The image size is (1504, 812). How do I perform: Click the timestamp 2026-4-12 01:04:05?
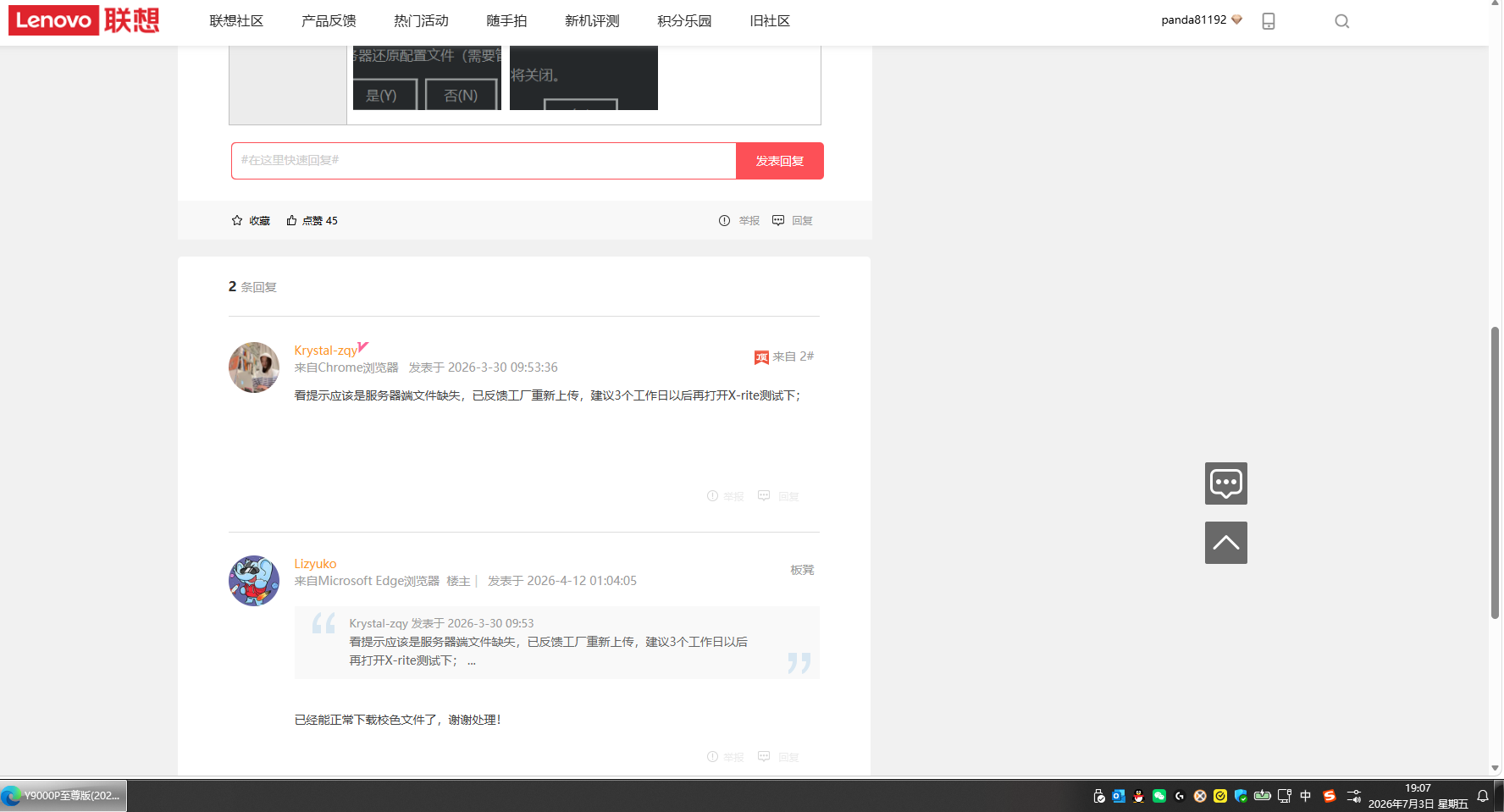[582, 581]
